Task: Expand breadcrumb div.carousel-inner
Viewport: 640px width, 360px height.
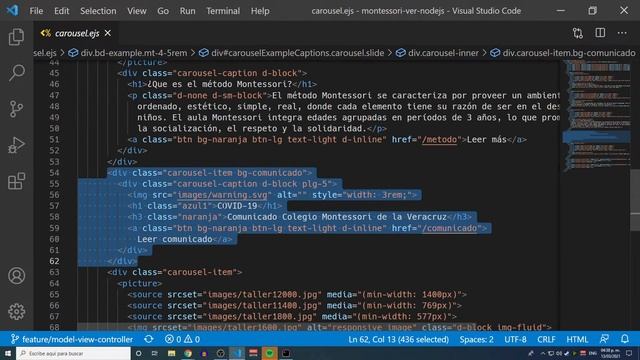Action: pyautogui.click(x=438, y=53)
